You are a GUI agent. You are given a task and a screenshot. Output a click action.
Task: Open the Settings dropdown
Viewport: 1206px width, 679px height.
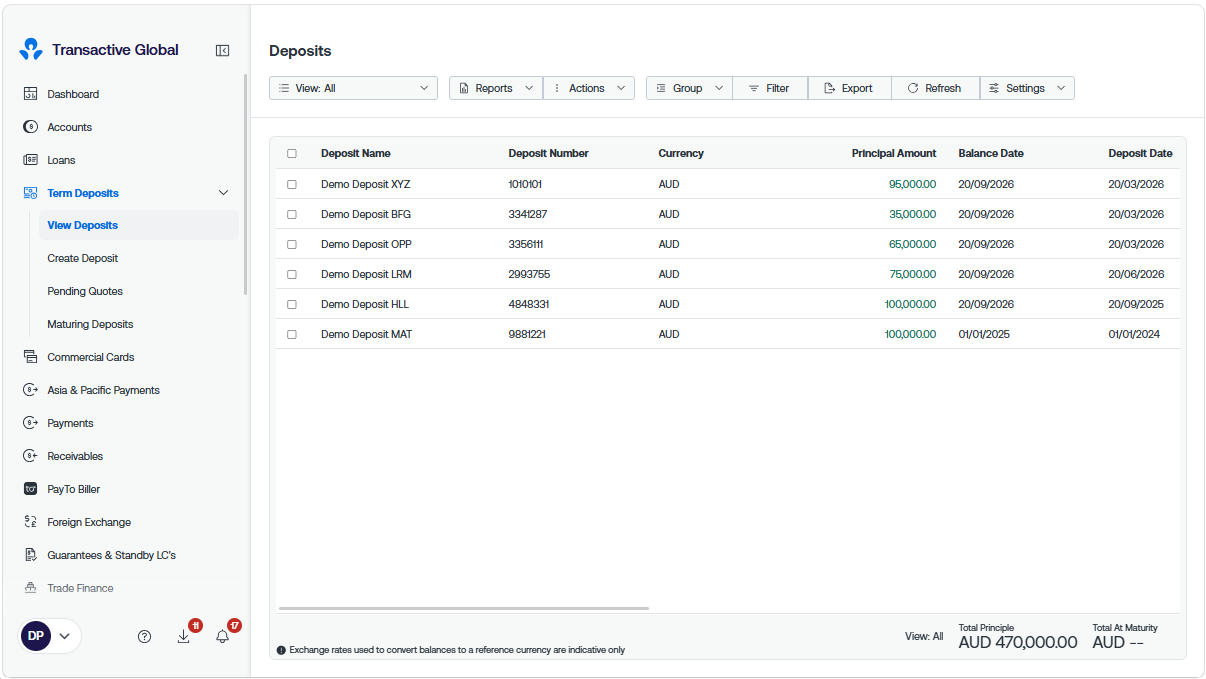click(1027, 88)
